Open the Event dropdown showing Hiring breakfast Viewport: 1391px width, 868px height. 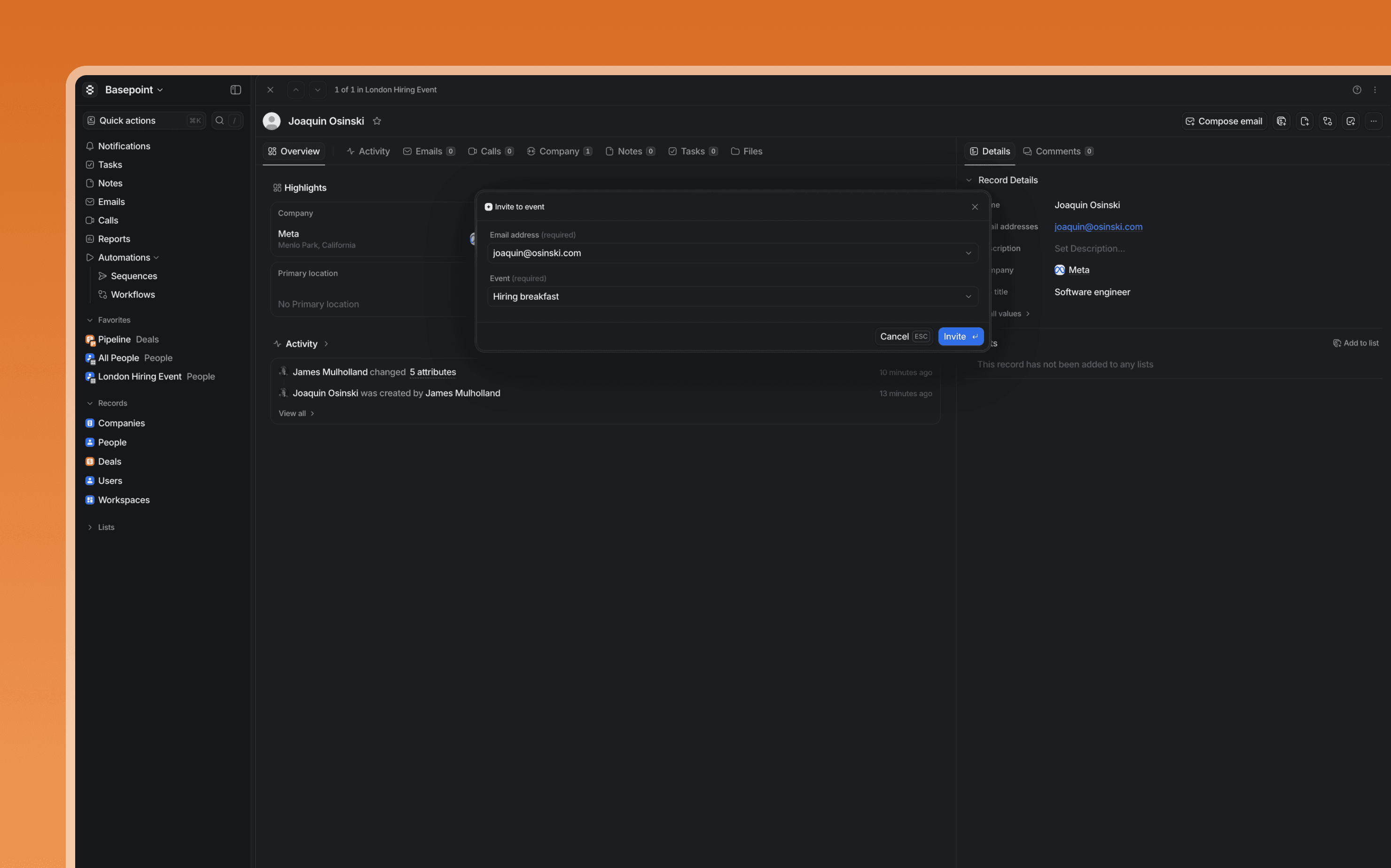[x=733, y=297]
